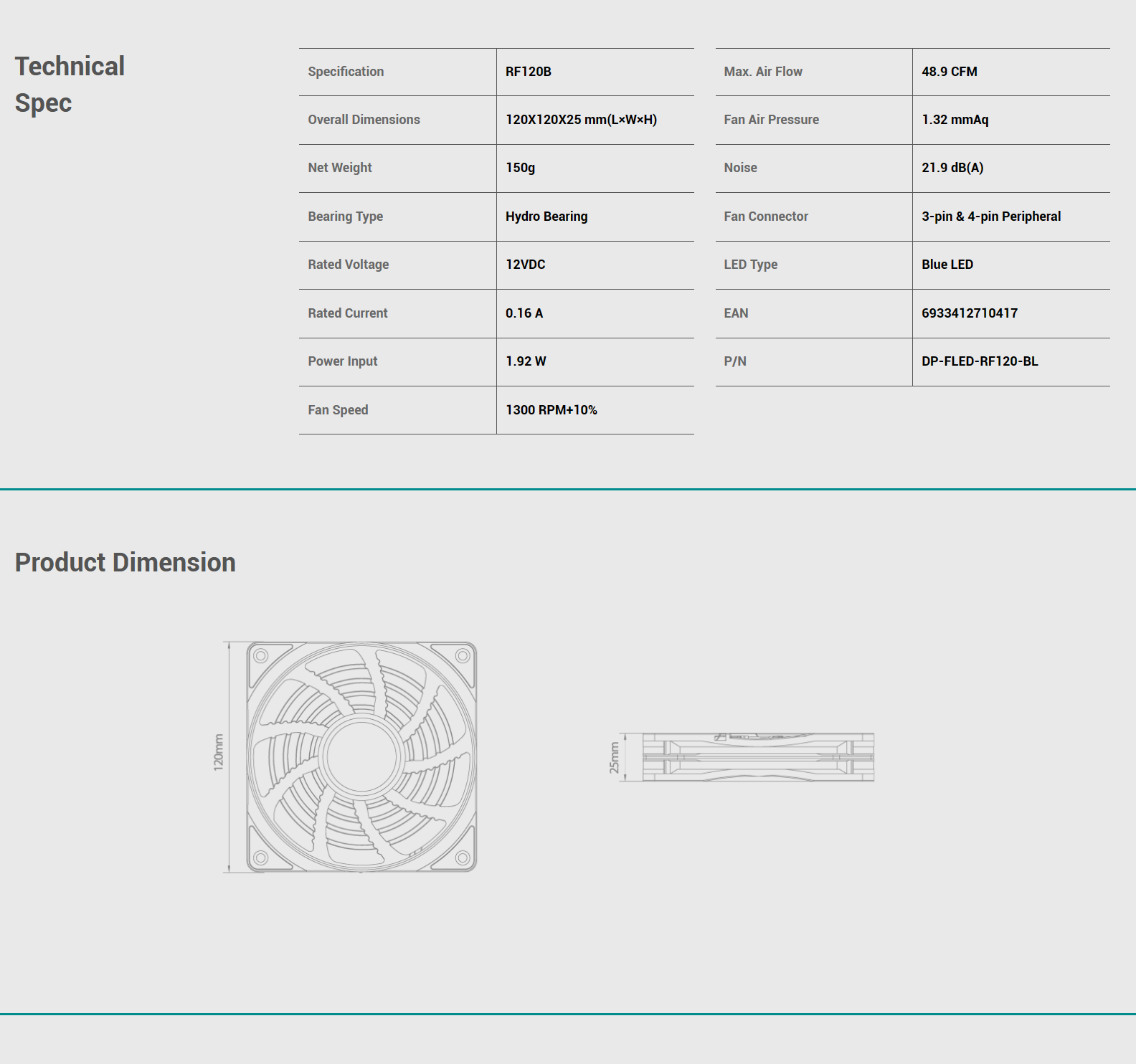Click the 12VDC rated voltage value

(x=525, y=265)
